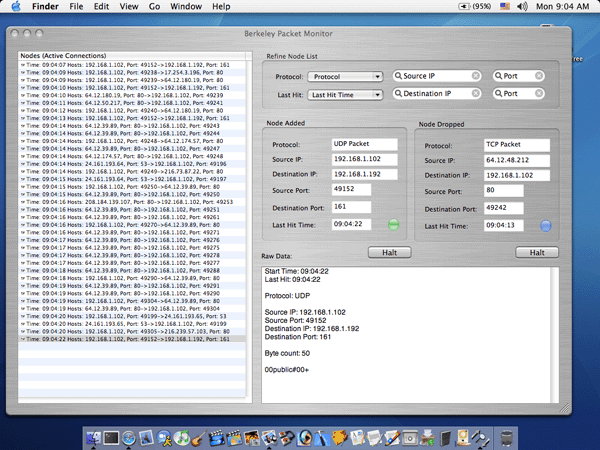Expand the highlighted 09:04:22 node row
Screen dimensions: 600x450
[x=23, y=339]
